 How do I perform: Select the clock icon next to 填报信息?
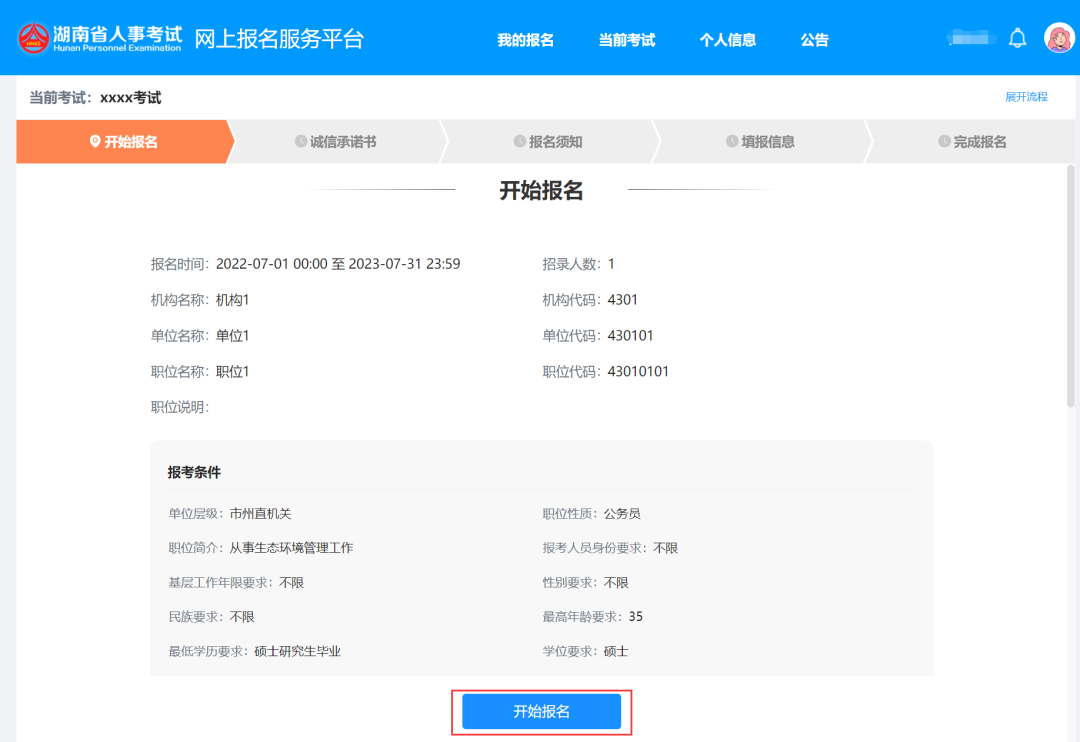tap(732, 142)
